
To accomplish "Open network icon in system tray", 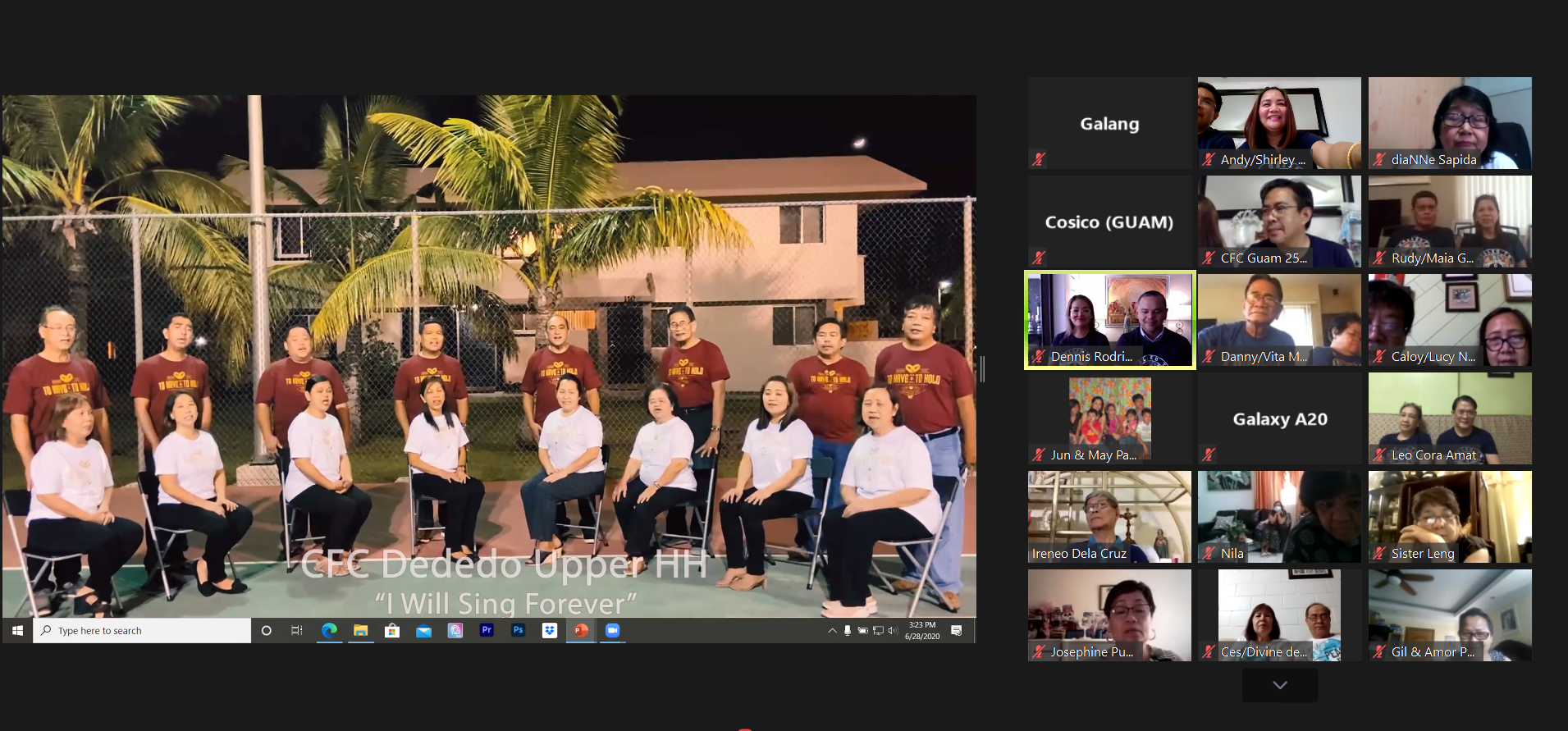I will tap(878, 630).
